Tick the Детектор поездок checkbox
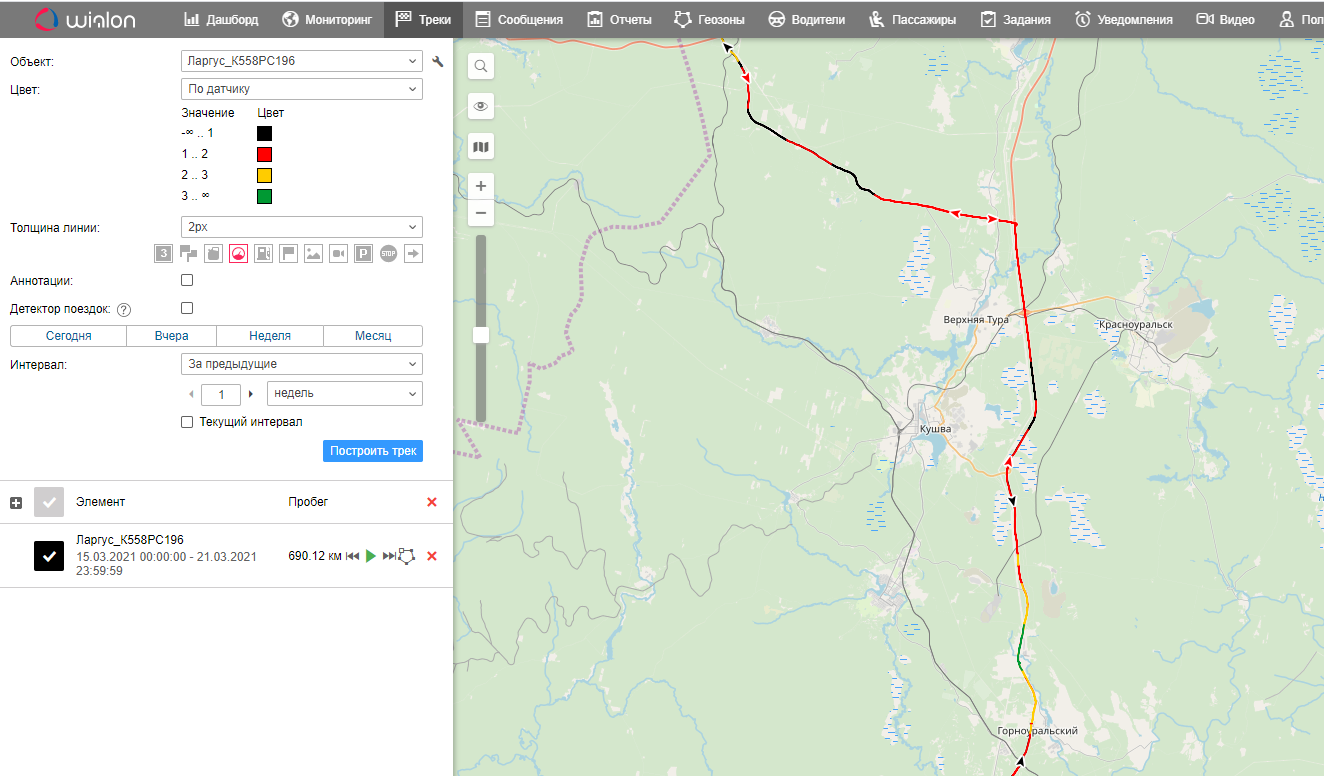Image resolution: width=1324 pixels, height=776 pixels. click(x=187, y=309)
